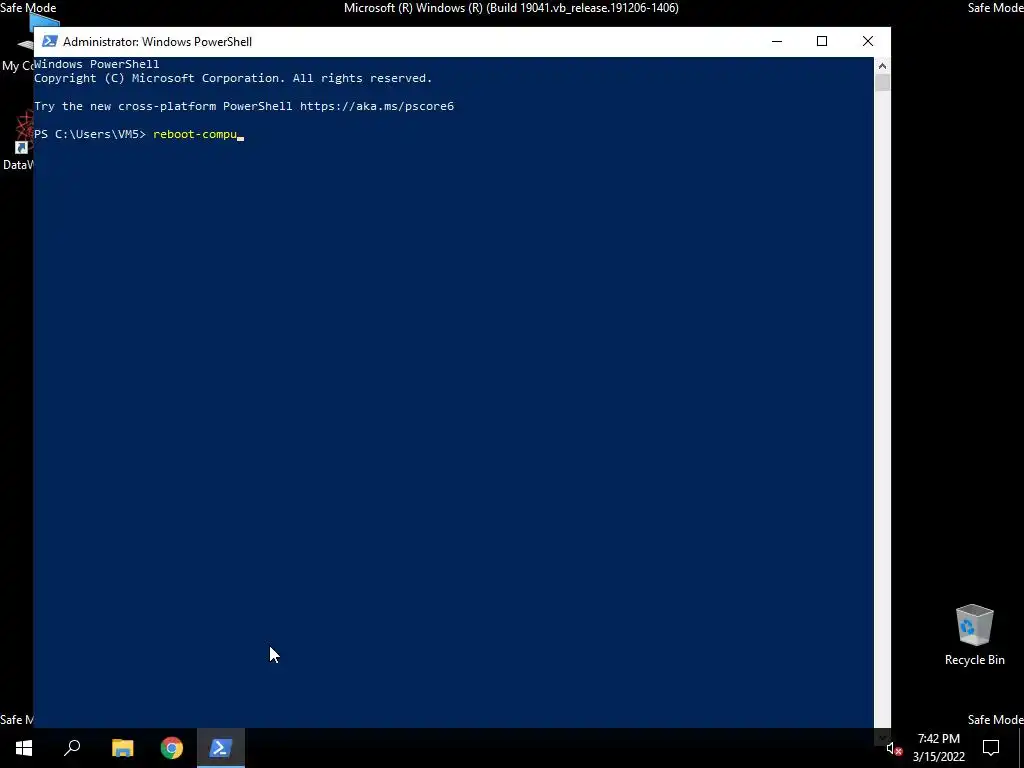Image resolution: width=1024 pixels, height=768 pixels.
Task: Click the muted volume tray icon
Action: [894, 748]
